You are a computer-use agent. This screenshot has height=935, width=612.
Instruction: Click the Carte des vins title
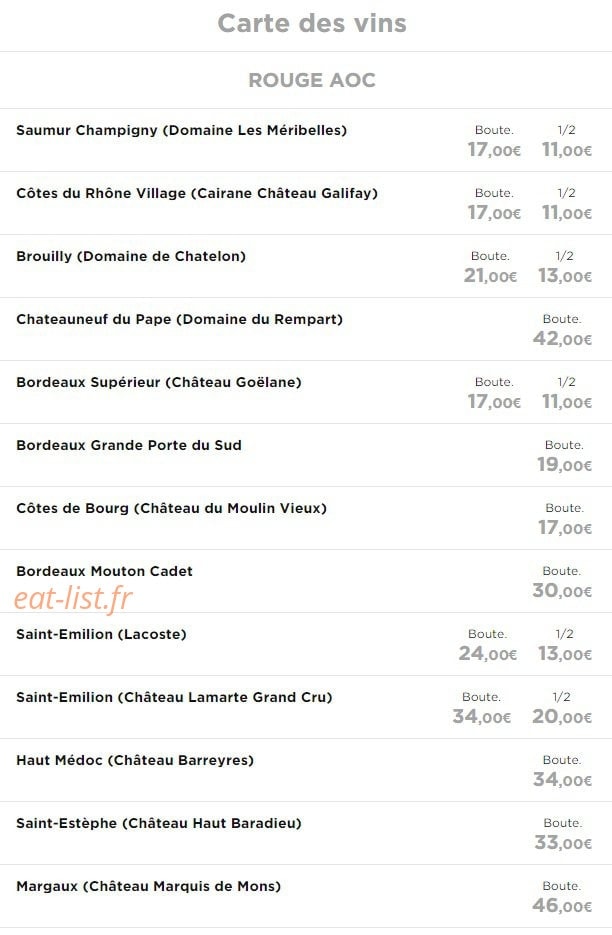(x=311, y=24)
